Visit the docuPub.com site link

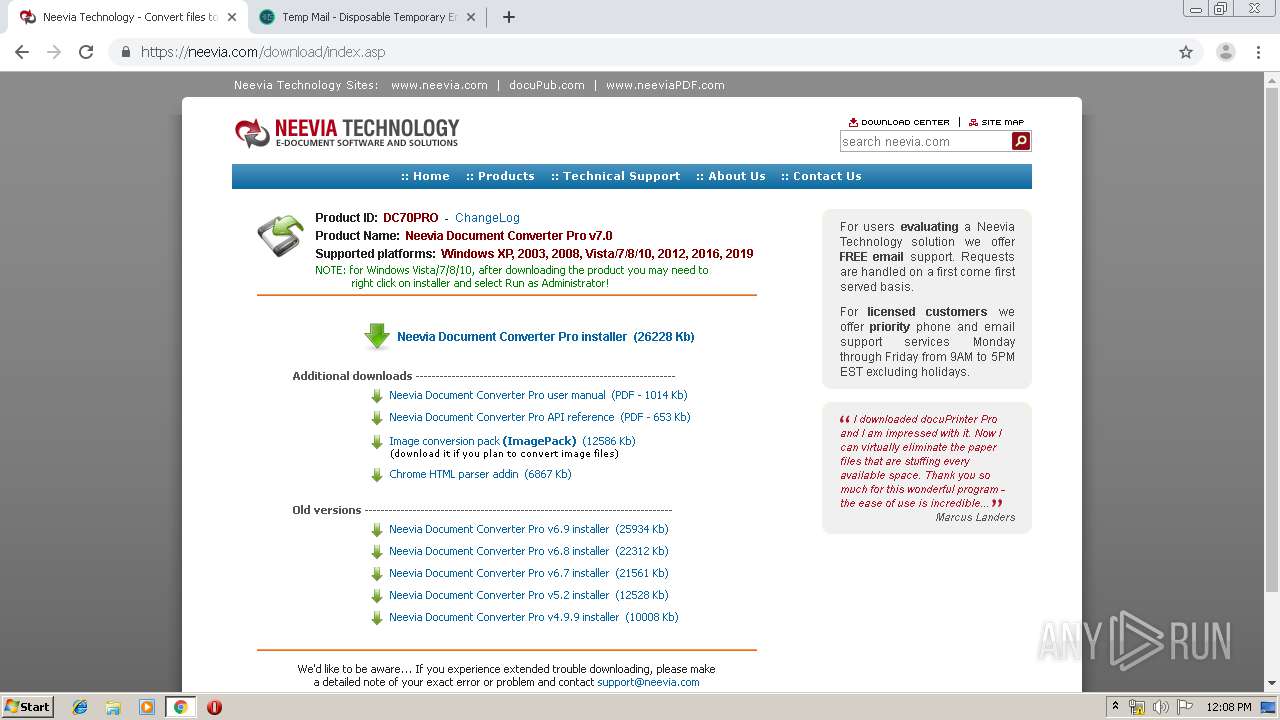546,85
